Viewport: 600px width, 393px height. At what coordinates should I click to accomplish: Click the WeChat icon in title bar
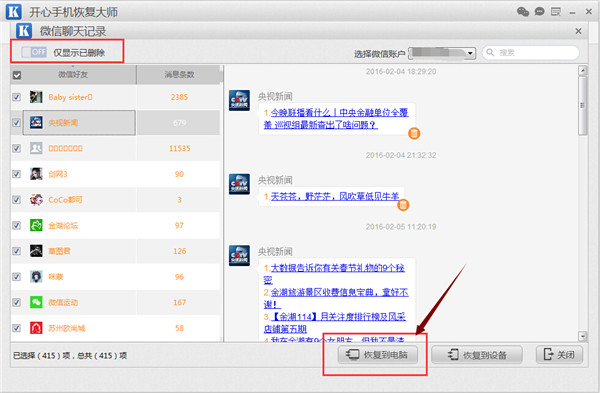tap(523, 11)
